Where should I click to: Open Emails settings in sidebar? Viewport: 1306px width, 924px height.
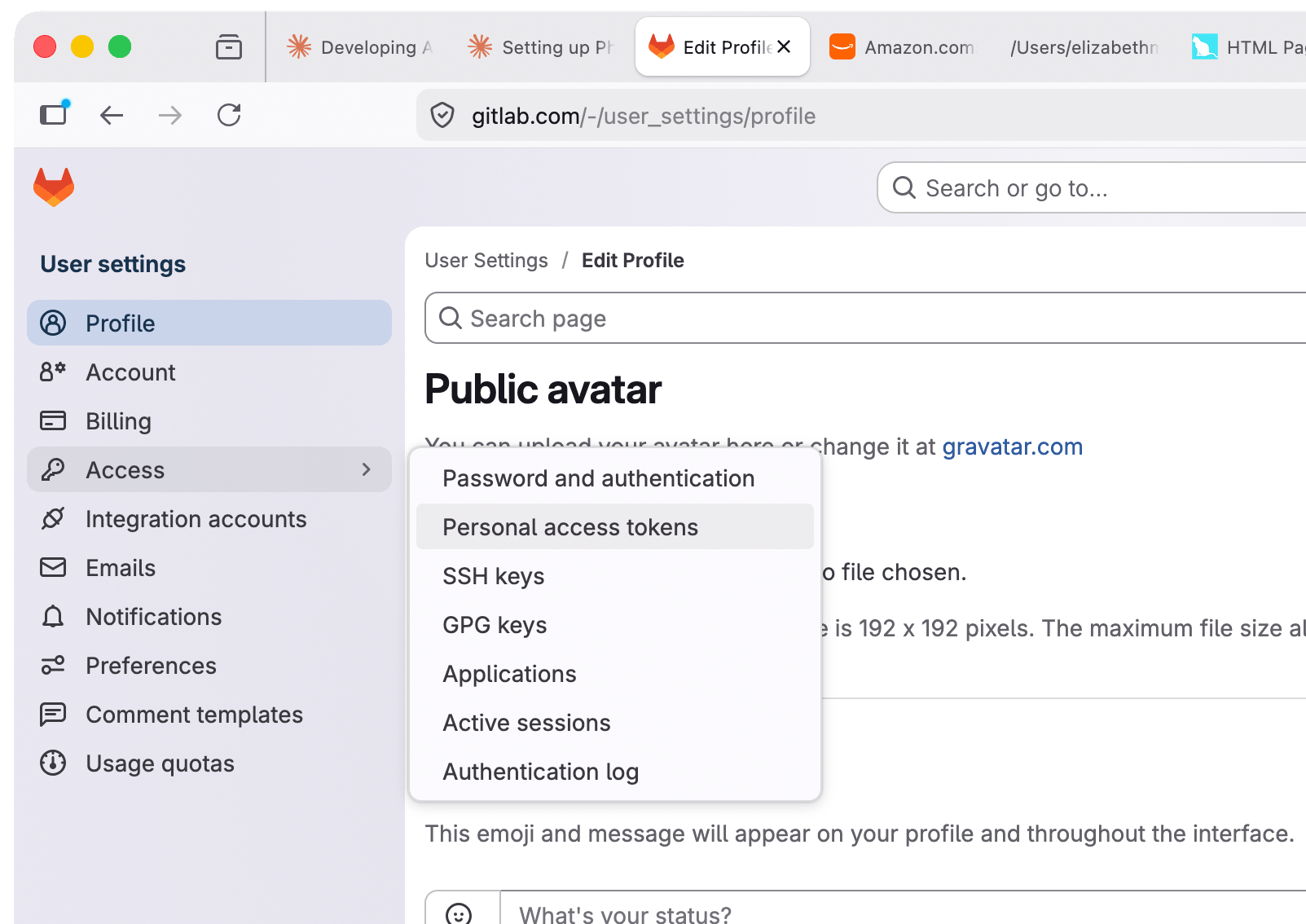(x=209, y=567)
